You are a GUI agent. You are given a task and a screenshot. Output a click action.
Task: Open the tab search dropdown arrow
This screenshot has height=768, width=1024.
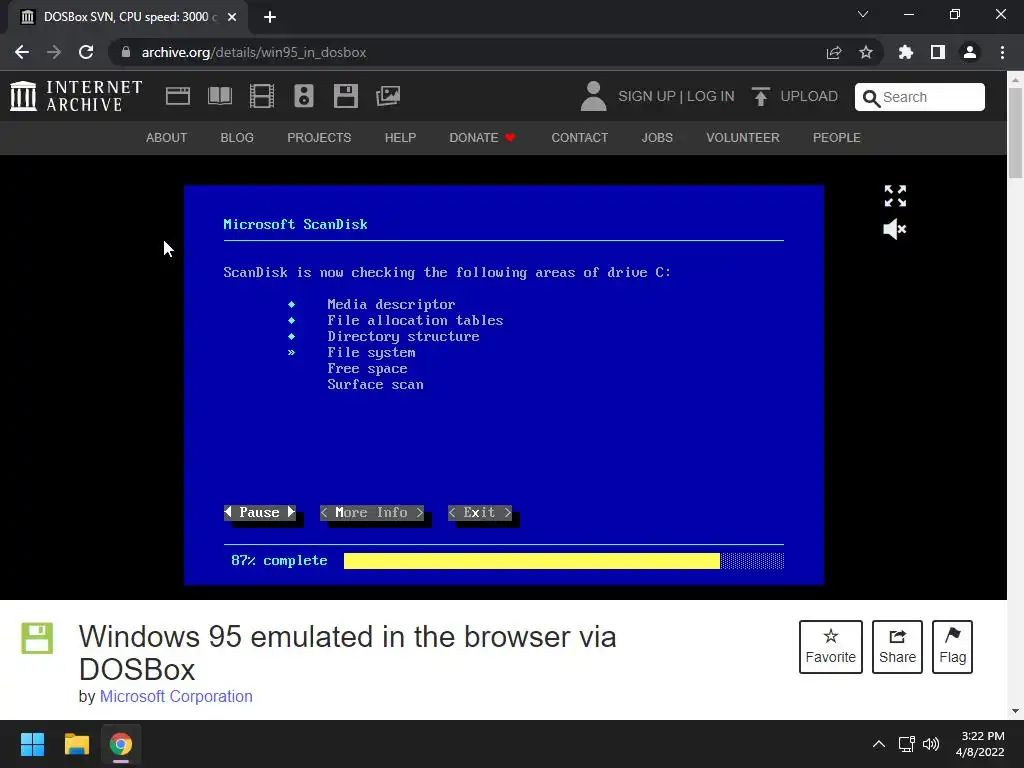[x=863, y=14]
